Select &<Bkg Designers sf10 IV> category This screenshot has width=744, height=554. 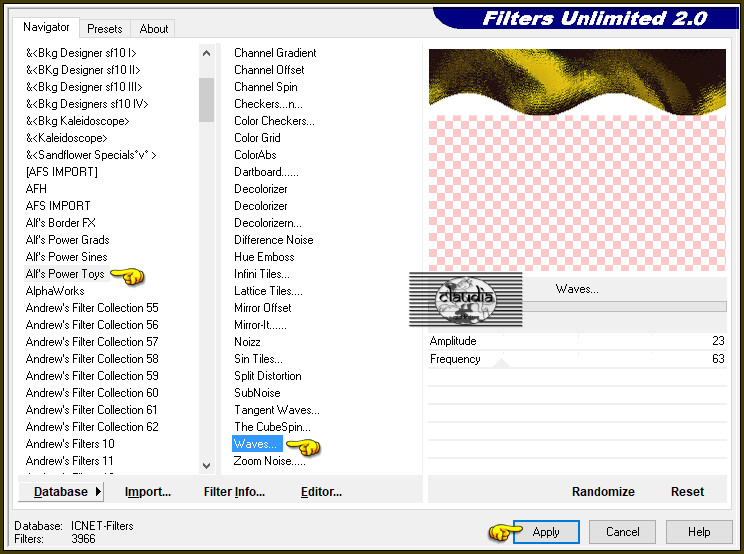[x=87, y=103]
